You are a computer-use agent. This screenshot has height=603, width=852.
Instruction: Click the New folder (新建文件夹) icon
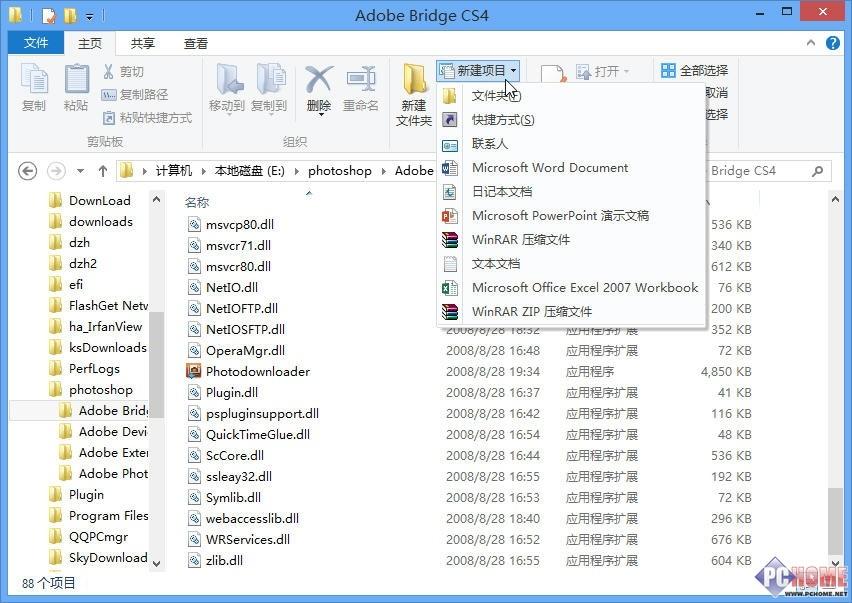[414, 95]
